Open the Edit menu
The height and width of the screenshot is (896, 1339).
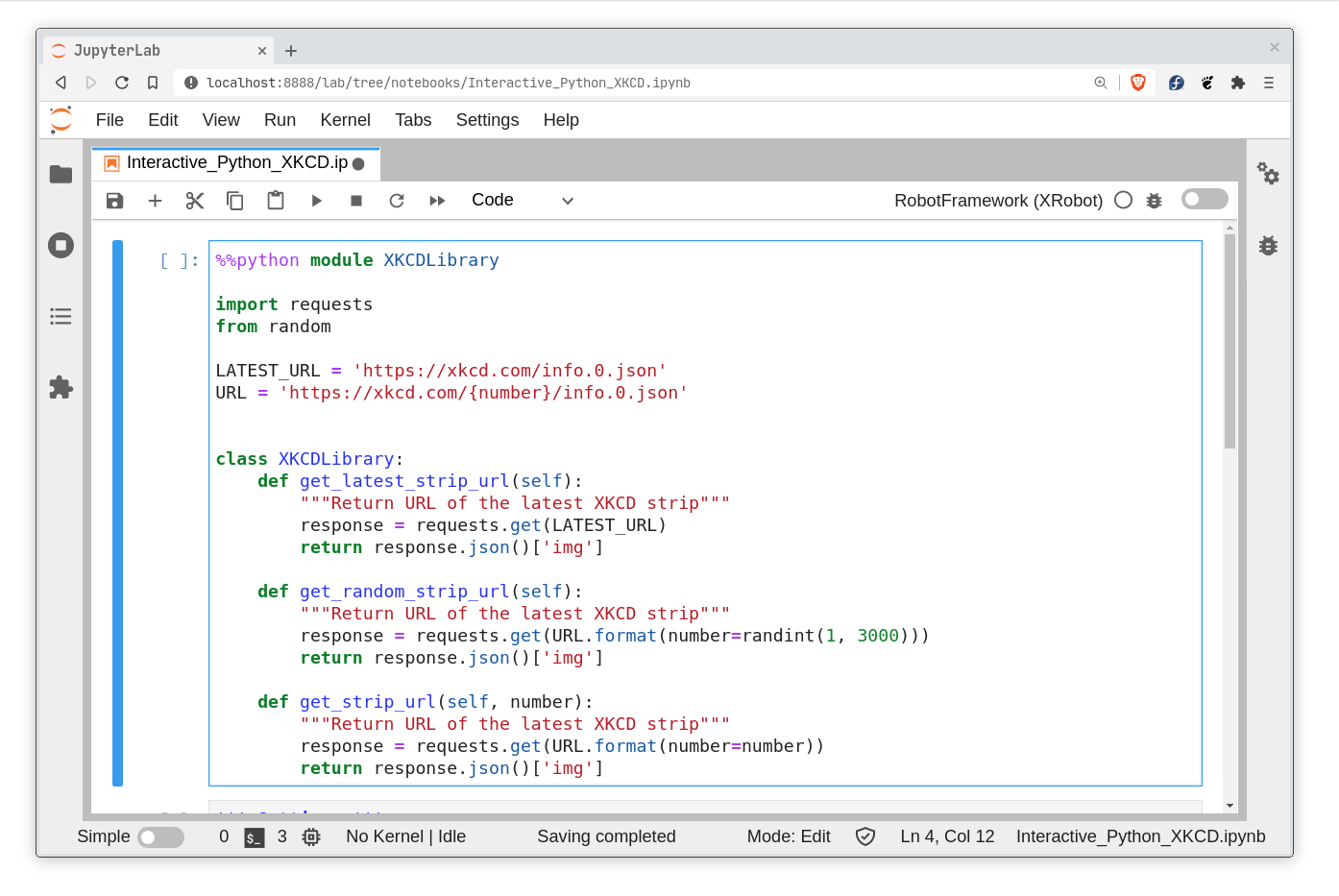[x=163, y=120]
